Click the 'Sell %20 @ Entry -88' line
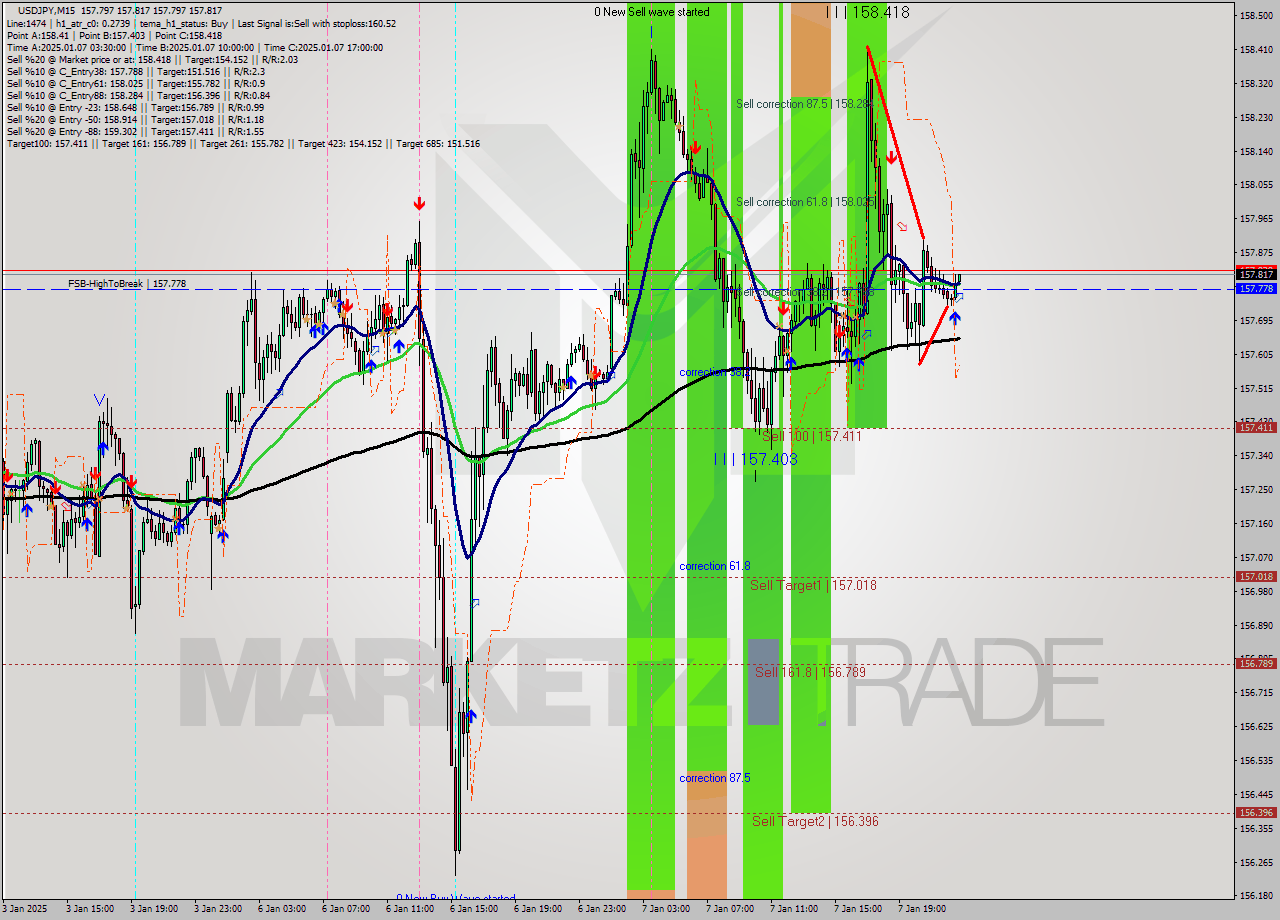1280x920 pixels. 135,131
